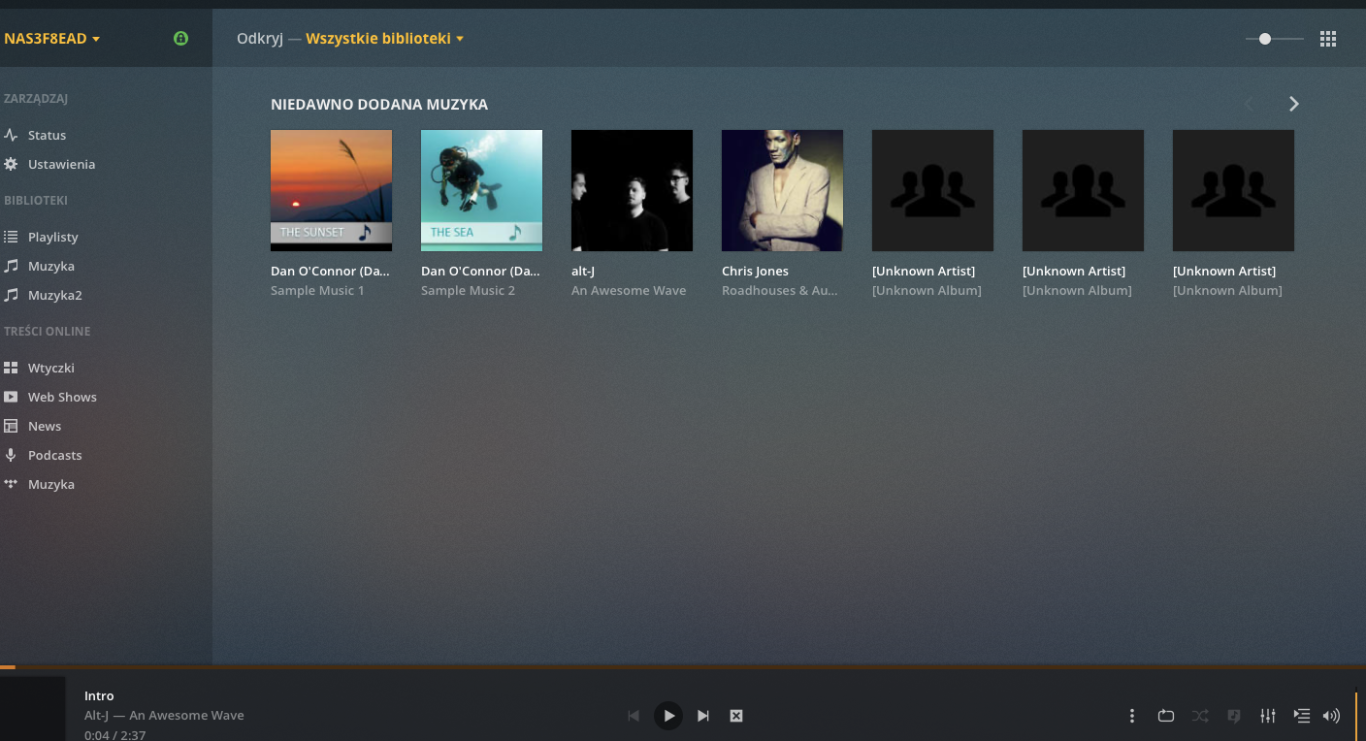Screen dimensions: 1366x741
Task: Open the An Awesome Wave album title link
Action: click(629, 291)
